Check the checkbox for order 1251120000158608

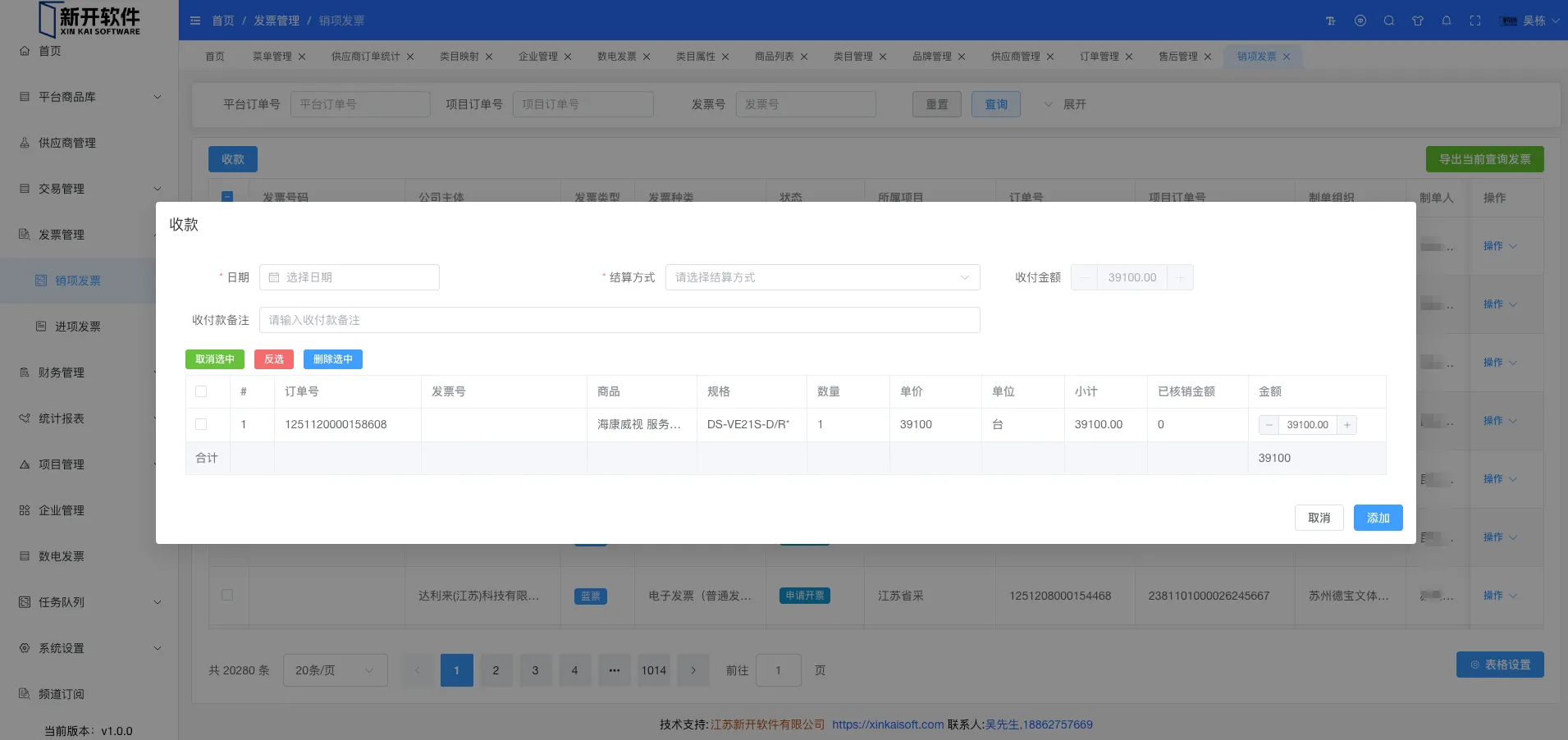click(201, 424)
